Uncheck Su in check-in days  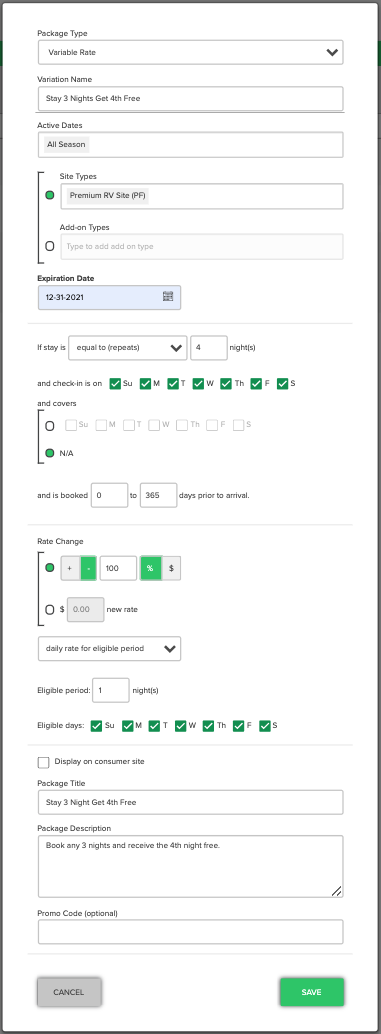[115, 383]
